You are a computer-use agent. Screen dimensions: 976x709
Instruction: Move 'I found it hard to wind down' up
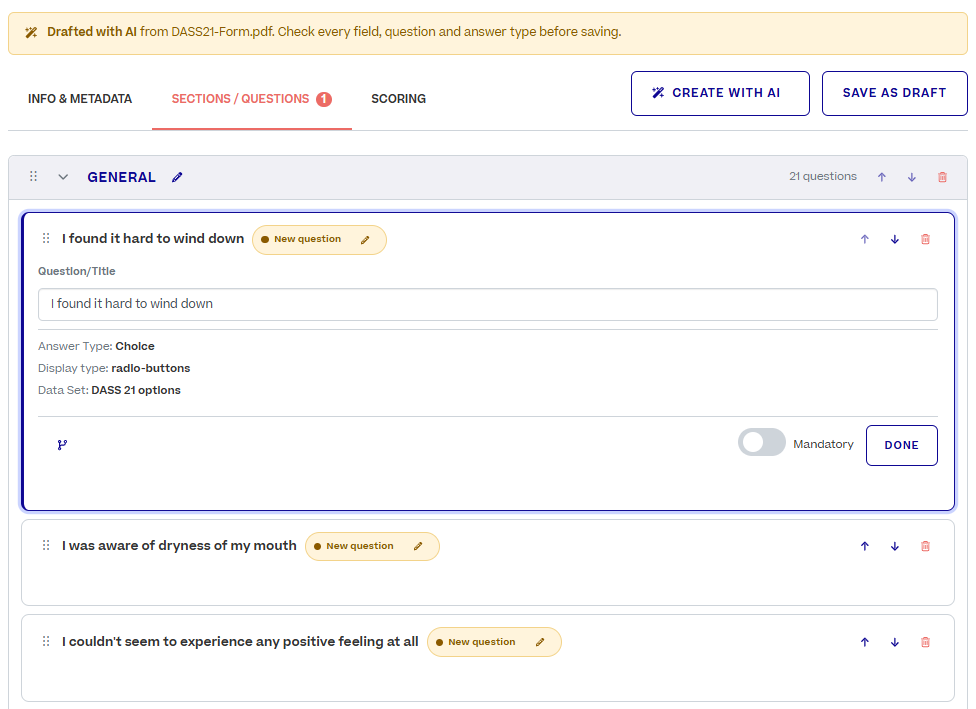865,239
